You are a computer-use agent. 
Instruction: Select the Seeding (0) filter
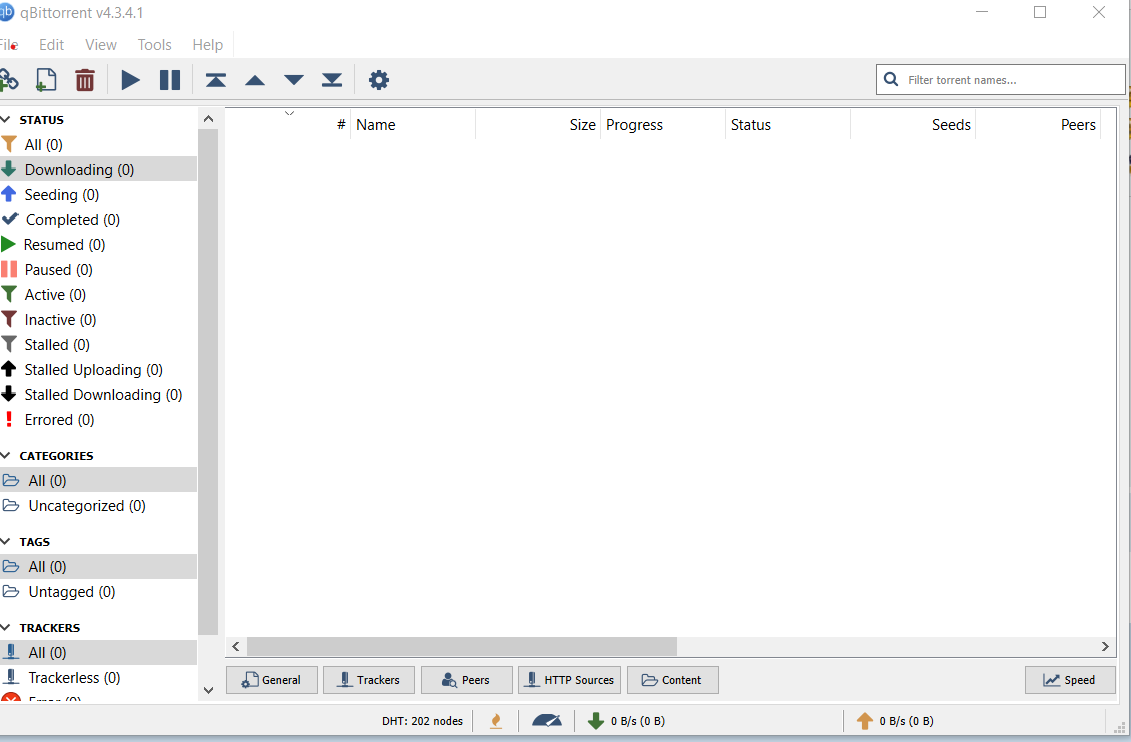tap(98, 195)
